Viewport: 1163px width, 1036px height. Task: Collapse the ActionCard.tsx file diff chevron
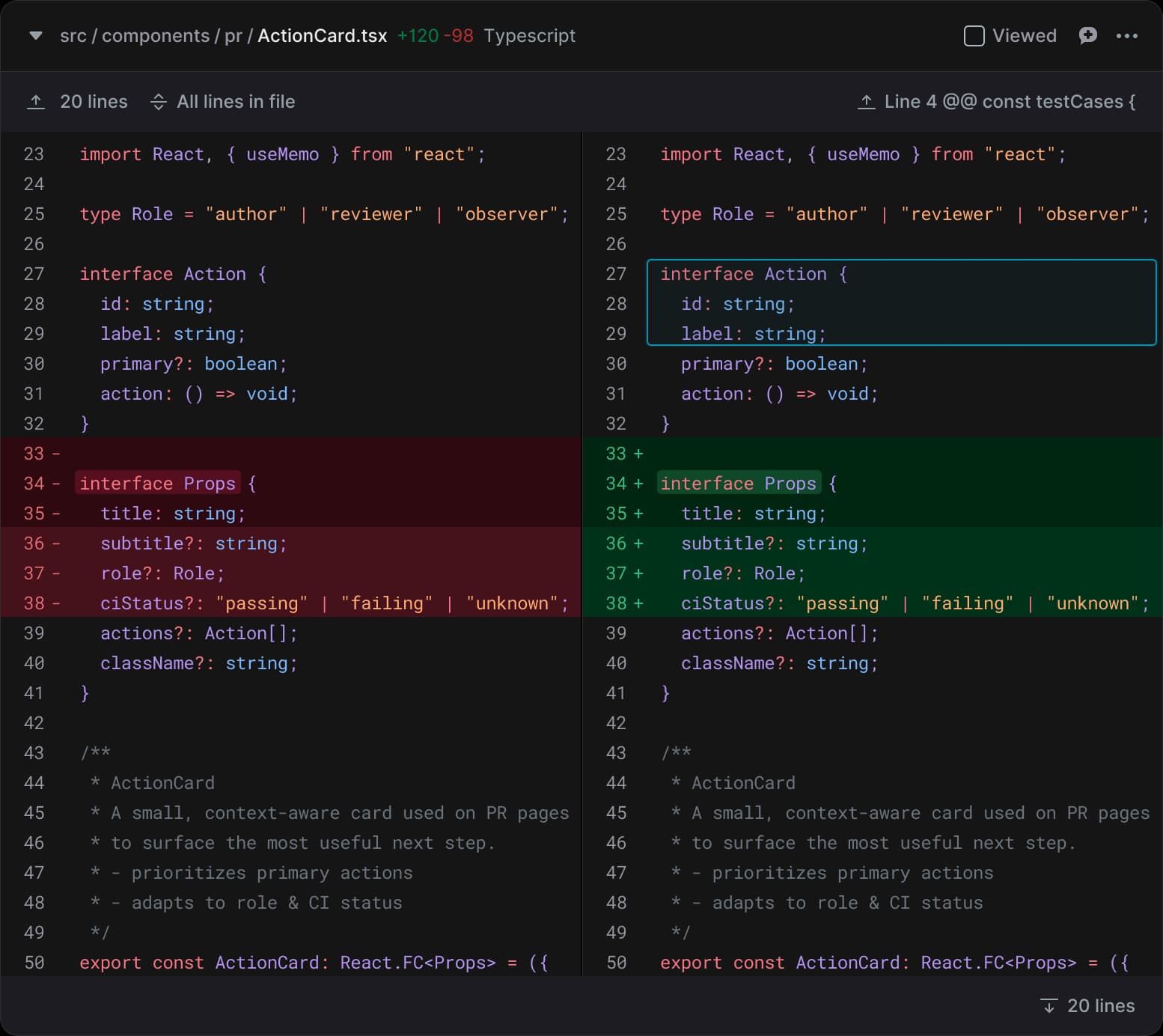(35, 36)
